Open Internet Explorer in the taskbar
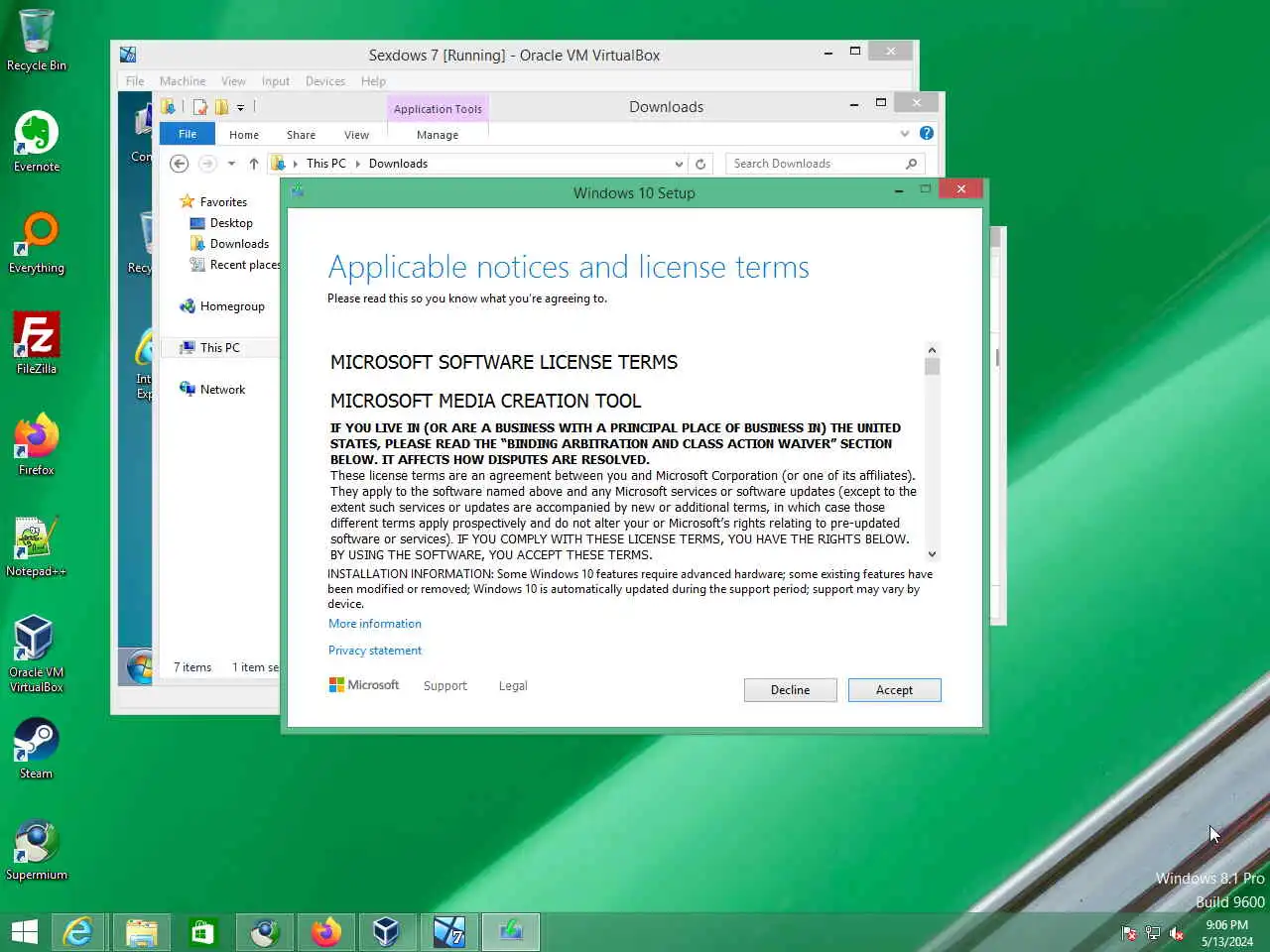 (78, 932)
